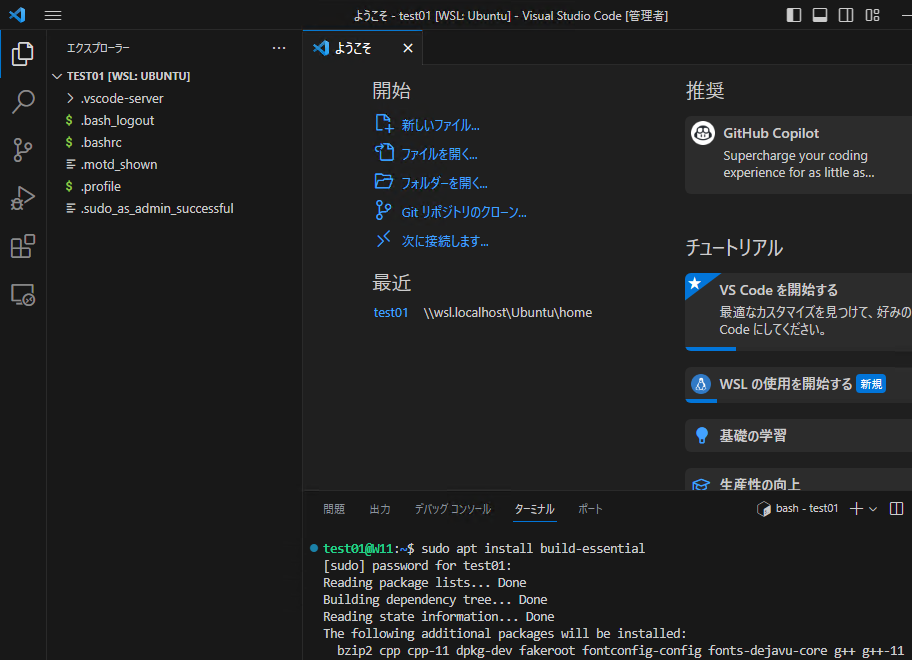Open the 生産性の向上 walkthrough
The width and height of the screenshot is (912, 660).
tap(799, 480)
